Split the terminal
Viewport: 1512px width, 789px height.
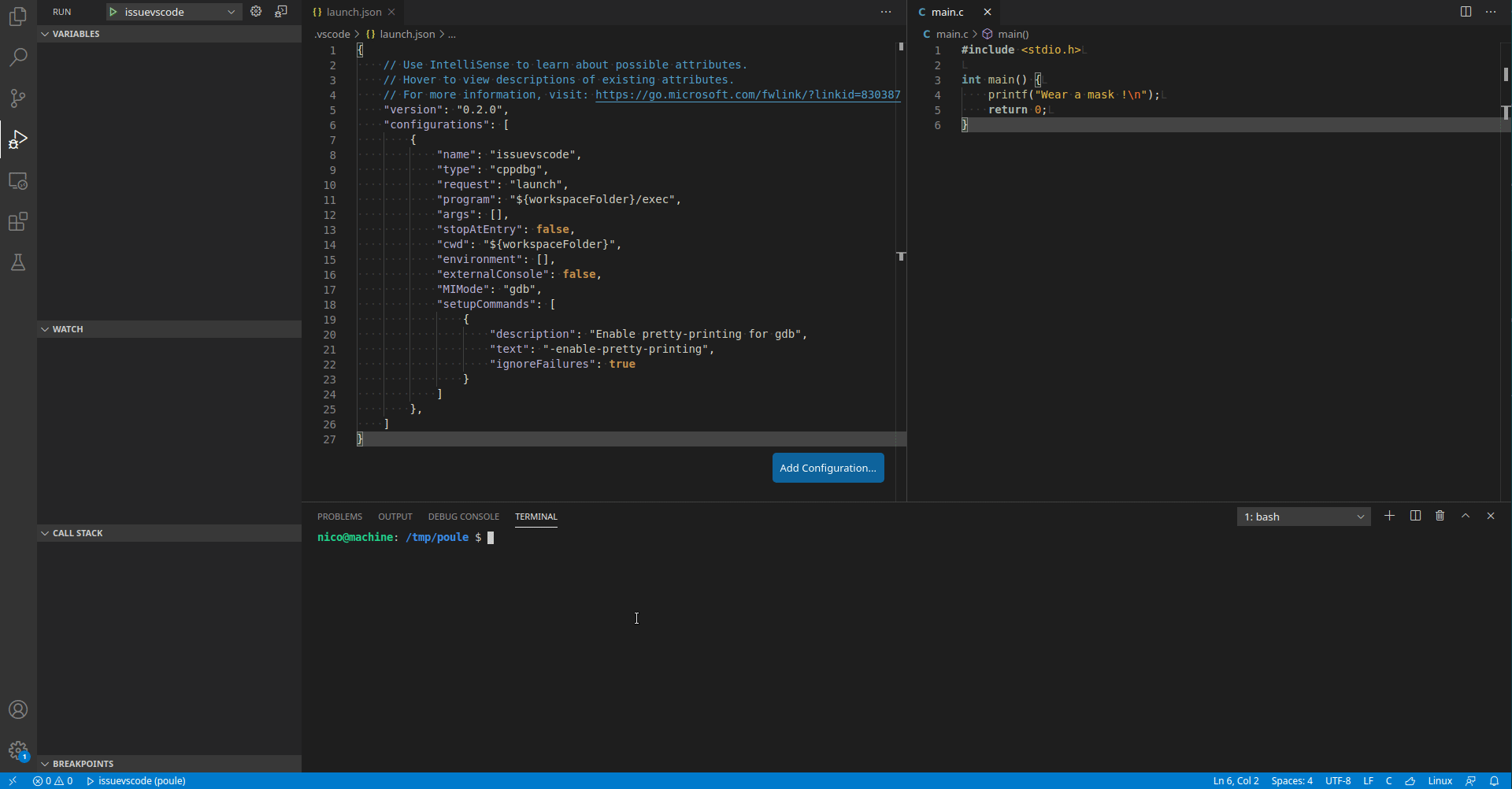click(1414, 516)
